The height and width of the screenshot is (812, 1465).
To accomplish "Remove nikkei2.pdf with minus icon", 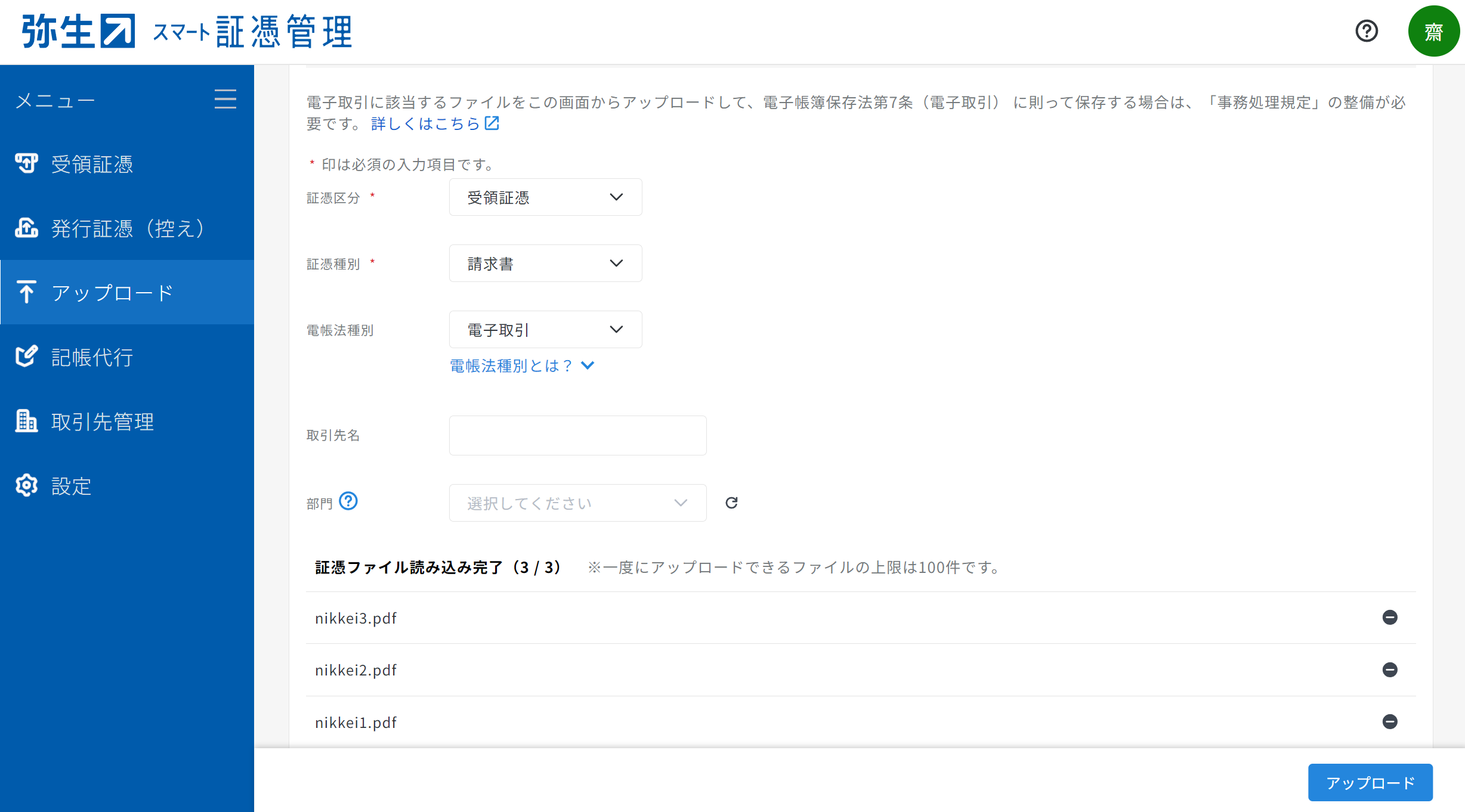I will click(x=1390, y=670).
